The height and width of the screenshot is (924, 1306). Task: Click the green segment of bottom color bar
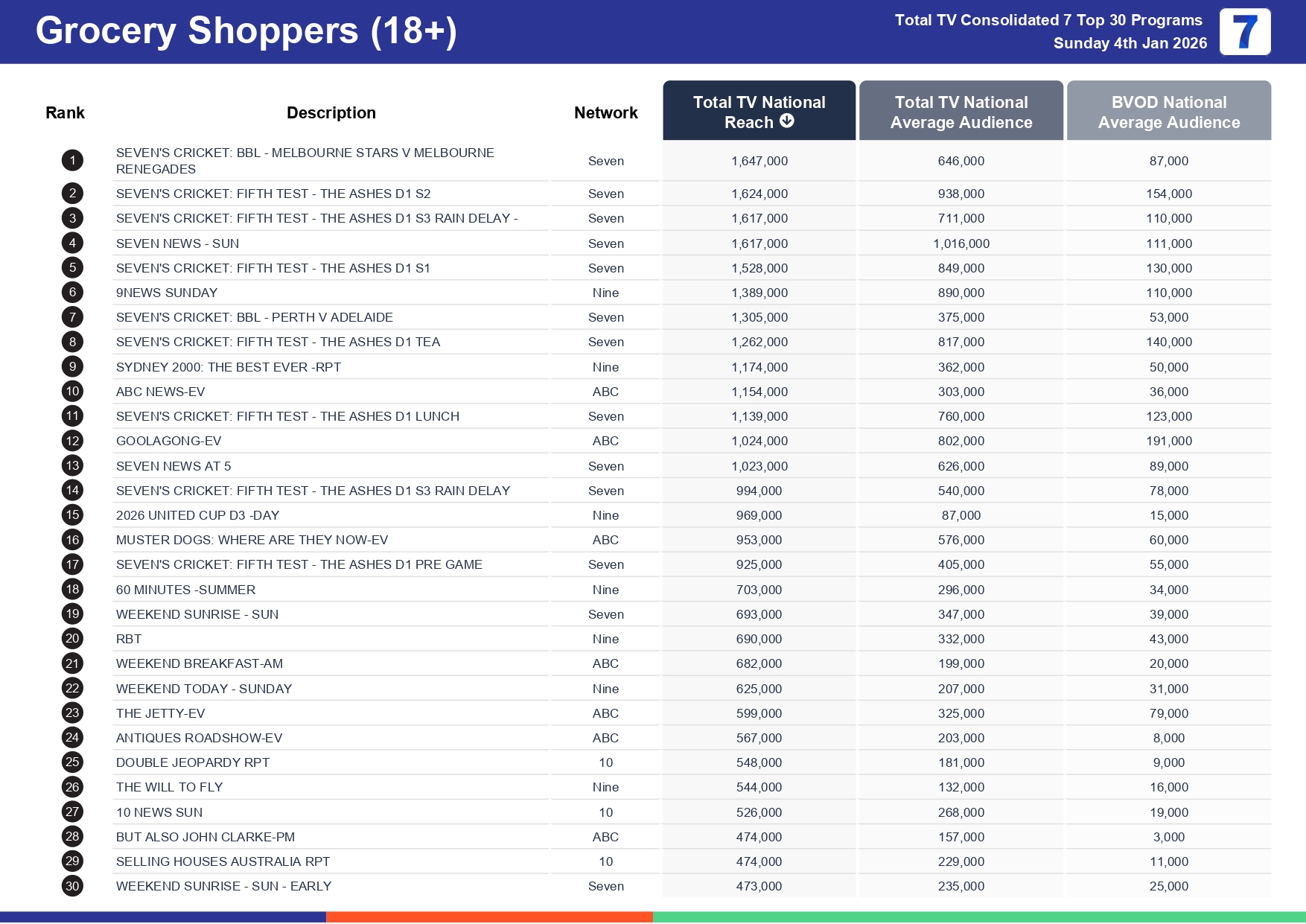tap(978, 917)
